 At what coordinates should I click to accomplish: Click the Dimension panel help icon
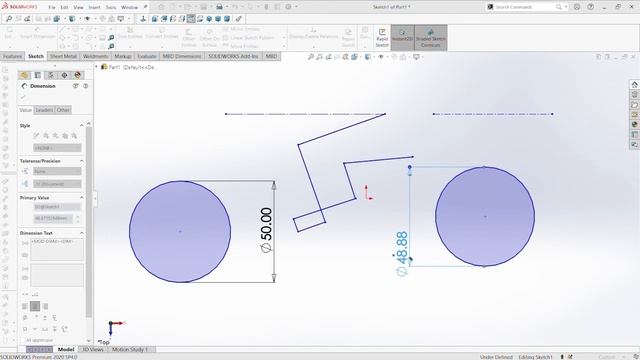pos(86,86)
